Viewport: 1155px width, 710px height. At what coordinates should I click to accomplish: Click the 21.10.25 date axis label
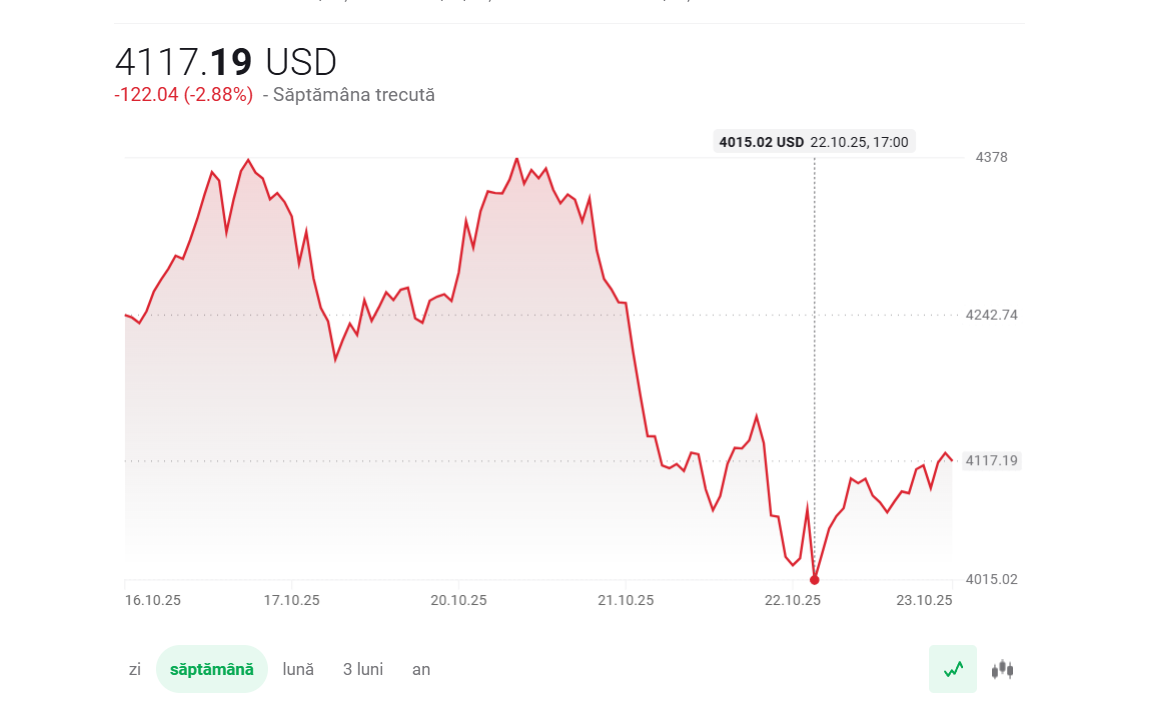[x=626, y=600]
